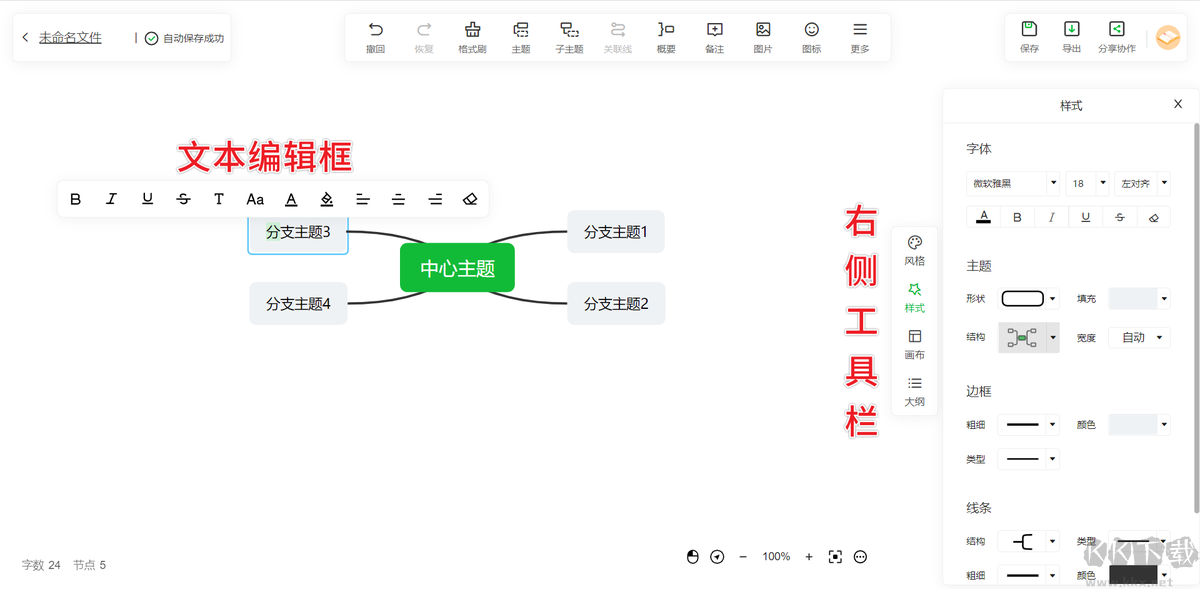1200x589 pixels.
Task: Toggle italic formatting for the selected topic
Action: click(x=111, y=199)
